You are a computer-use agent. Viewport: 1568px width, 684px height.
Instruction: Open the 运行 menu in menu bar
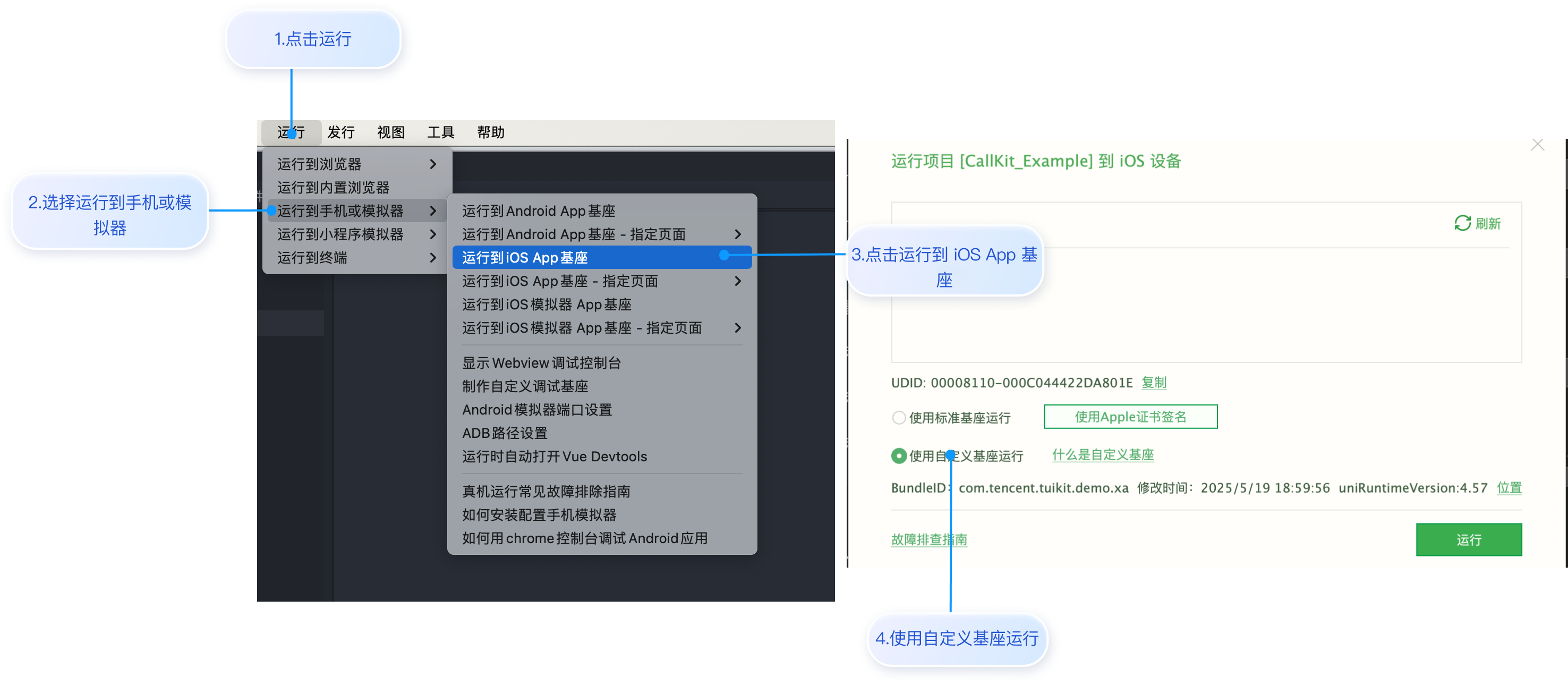[291, 132]
